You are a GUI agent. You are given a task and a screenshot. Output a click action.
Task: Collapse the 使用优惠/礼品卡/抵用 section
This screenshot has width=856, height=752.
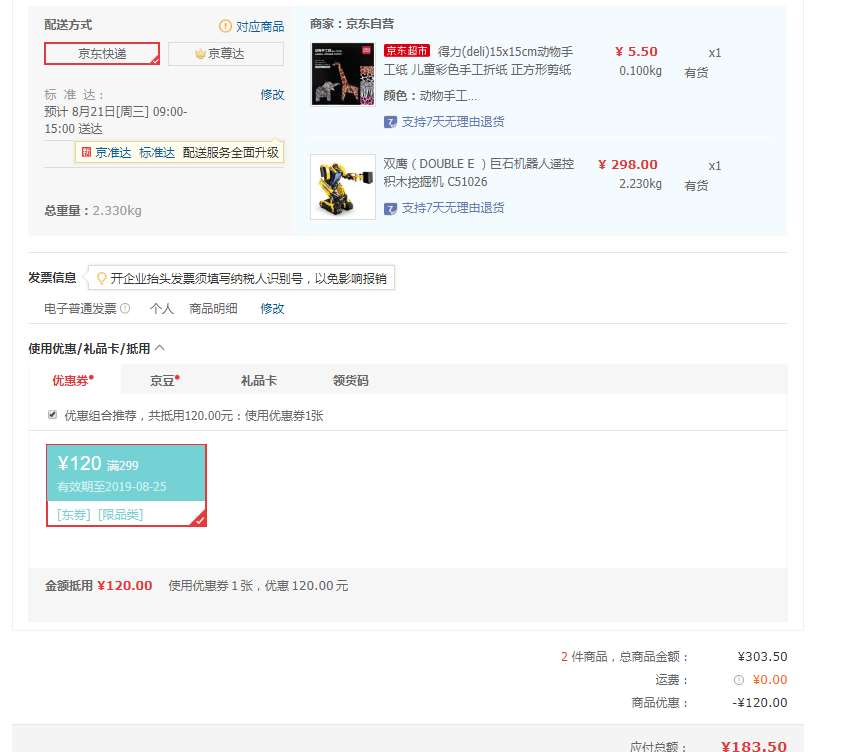(x=159, y=348)
